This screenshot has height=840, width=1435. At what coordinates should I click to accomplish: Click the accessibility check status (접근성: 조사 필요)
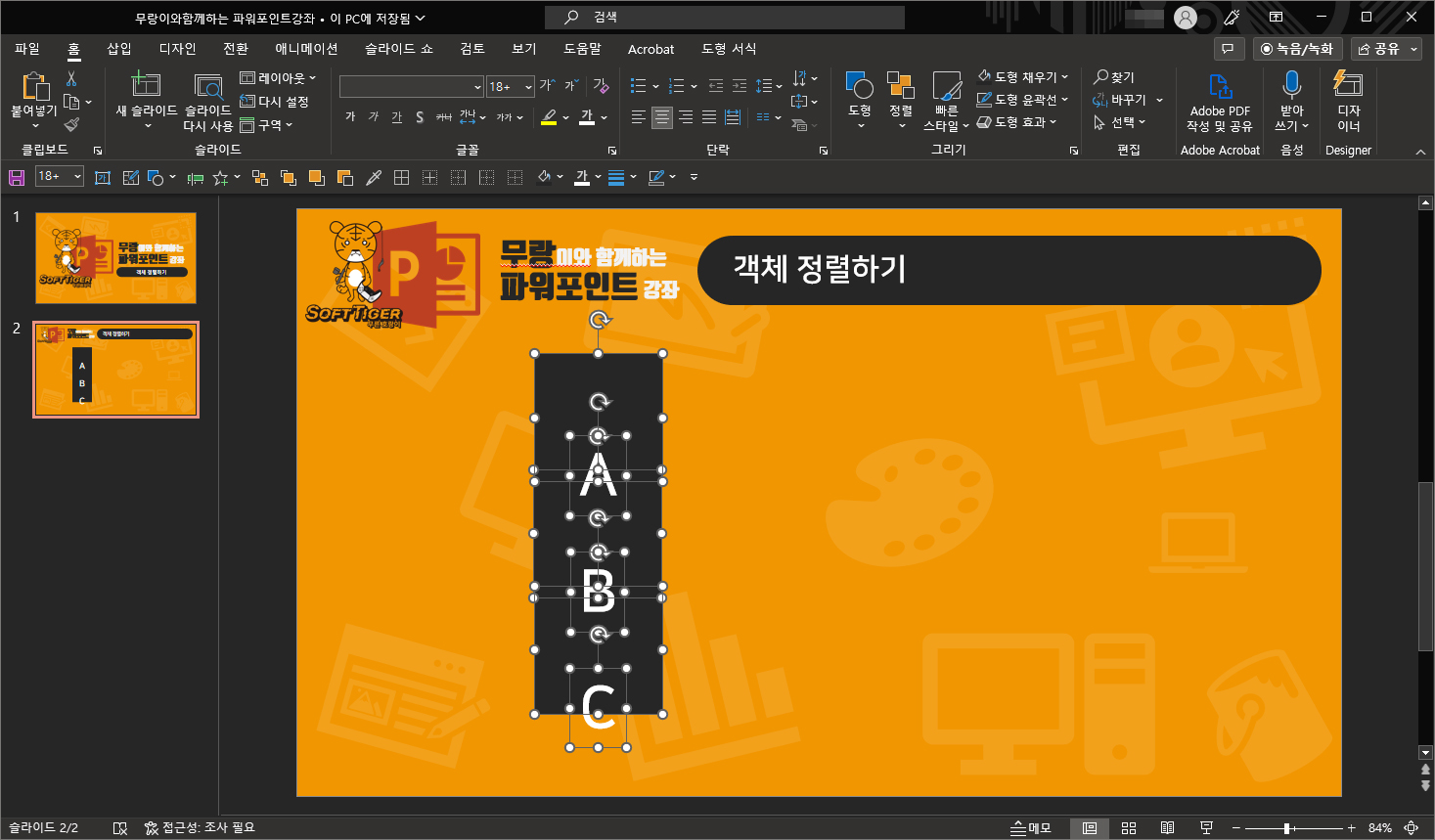pos(200,828)
